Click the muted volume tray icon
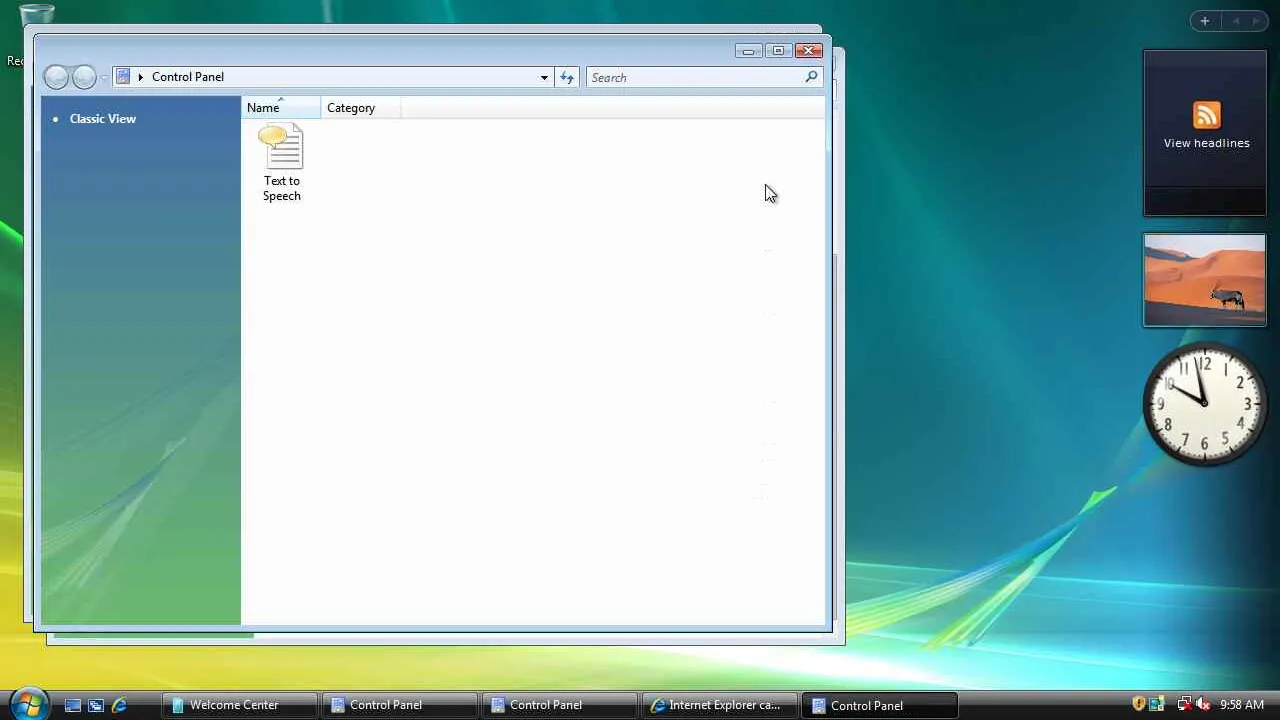The image size is (1280, 720). [1203, 705]
